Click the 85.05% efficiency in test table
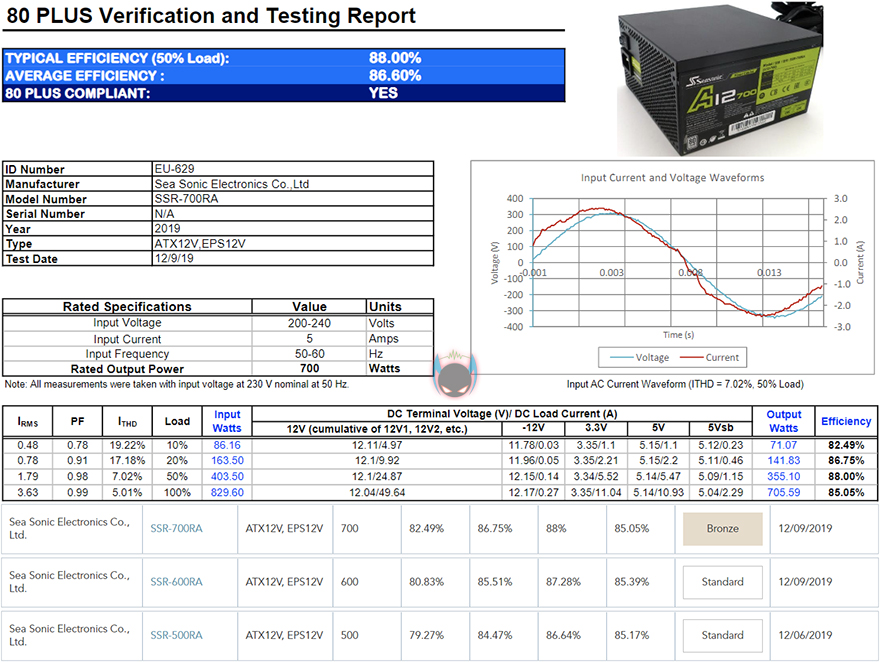Viewport: 880px width, 662px height. 846,492
